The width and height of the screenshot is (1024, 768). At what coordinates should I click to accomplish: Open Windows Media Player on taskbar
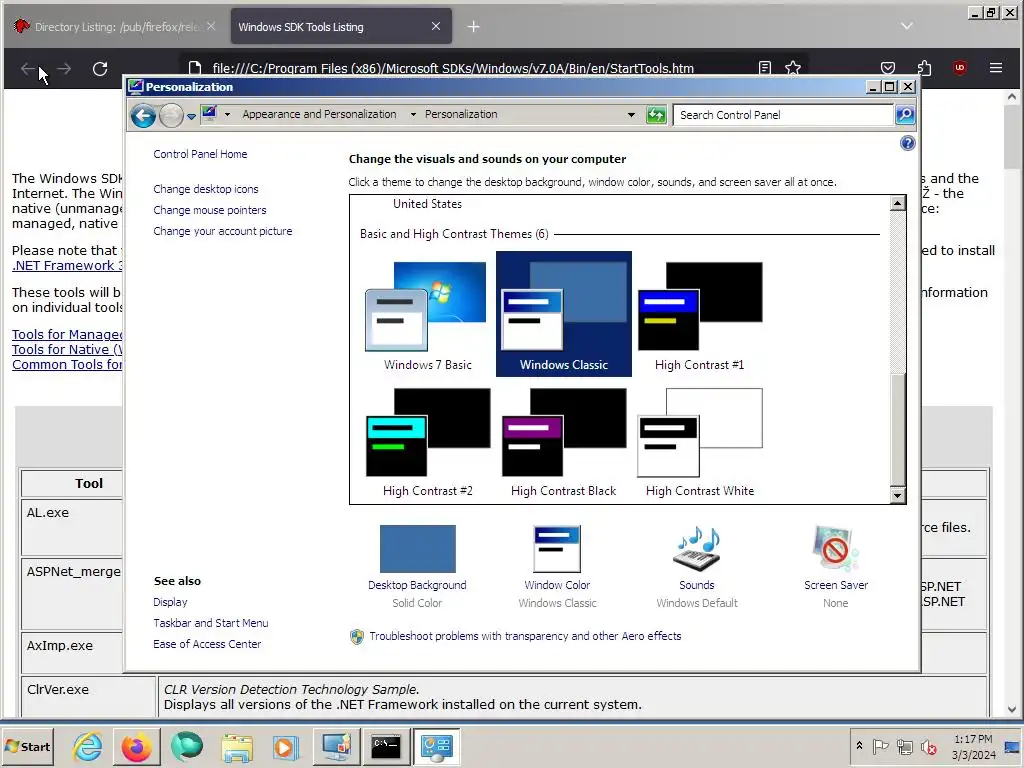[x=285, y=746]
